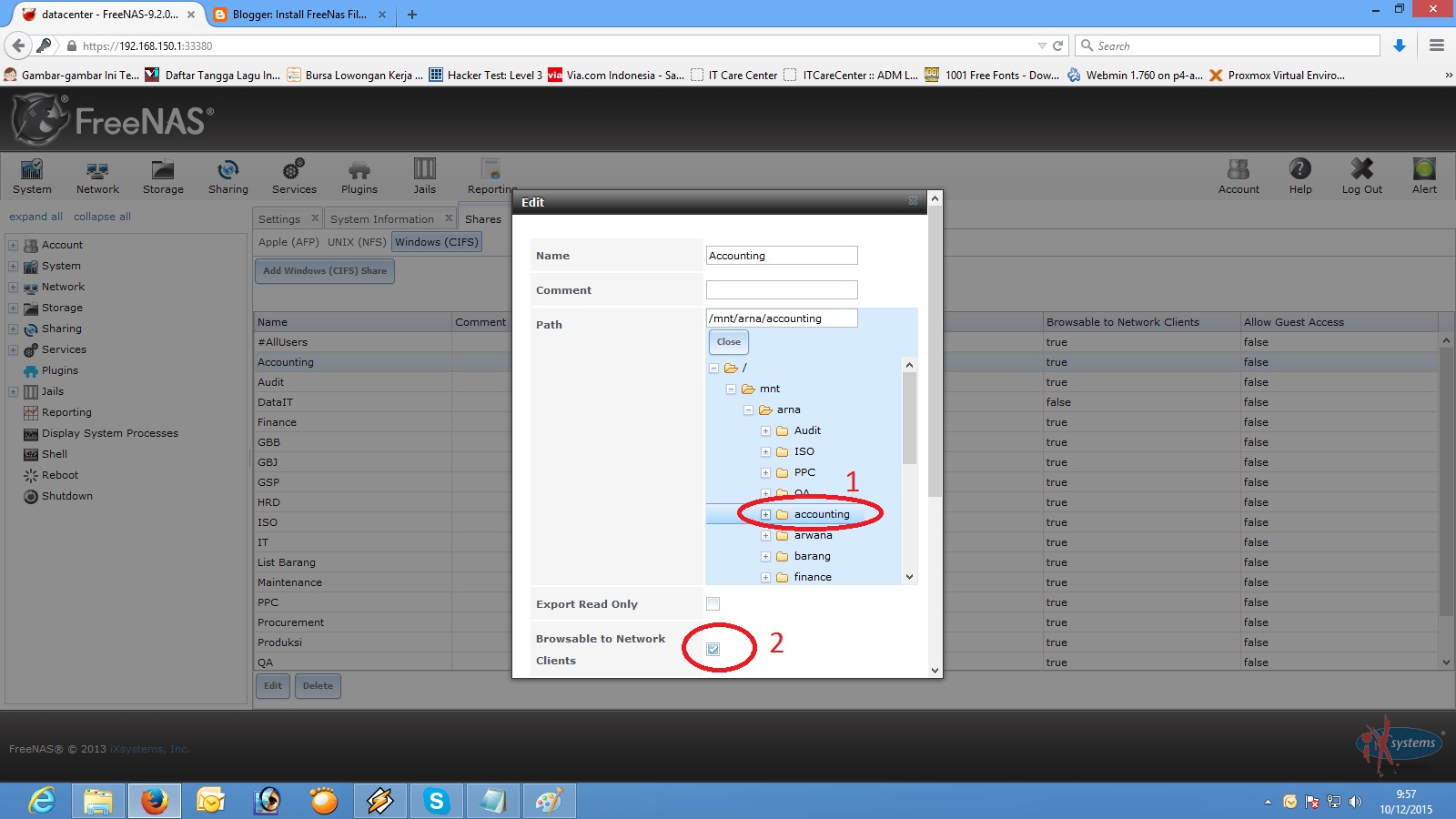The width and height of the screenshot is (1456, 819).
Task: Click the expand all link
Action: 35,217
